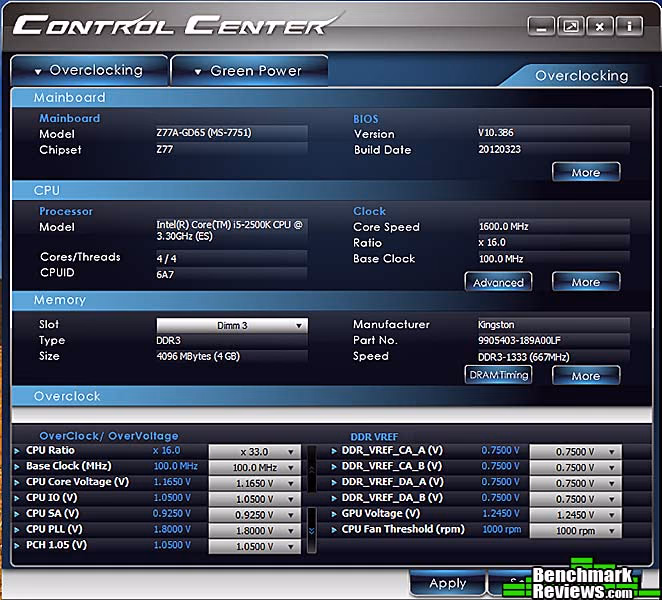Select the part number 9905403-189A00LF
The height and width of the screenshot is (600, 662).
pyautogui.click(x=519, y=340)
